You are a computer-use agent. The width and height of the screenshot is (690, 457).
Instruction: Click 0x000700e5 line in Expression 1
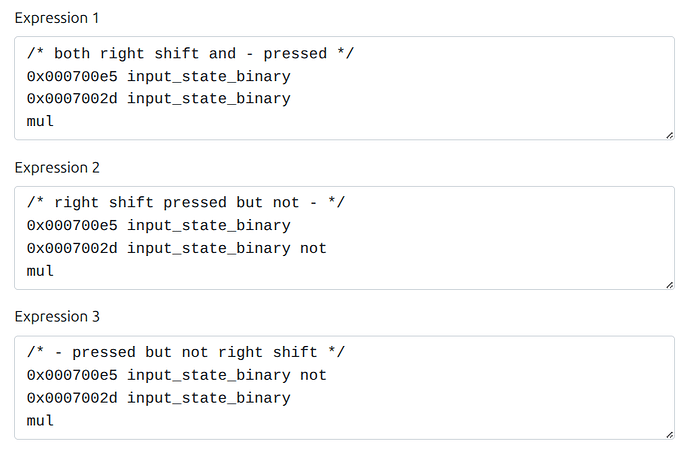point(158,77)
